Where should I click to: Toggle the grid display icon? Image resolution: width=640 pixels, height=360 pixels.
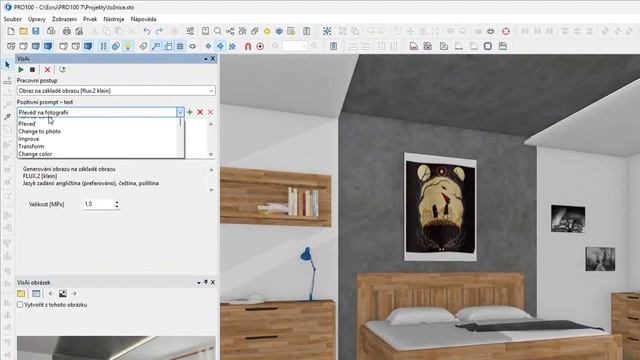pos(180,47)
